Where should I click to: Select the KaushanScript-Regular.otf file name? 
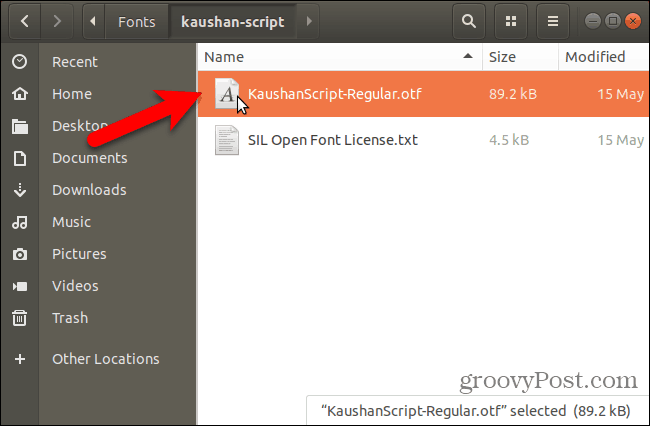(335, 94)
